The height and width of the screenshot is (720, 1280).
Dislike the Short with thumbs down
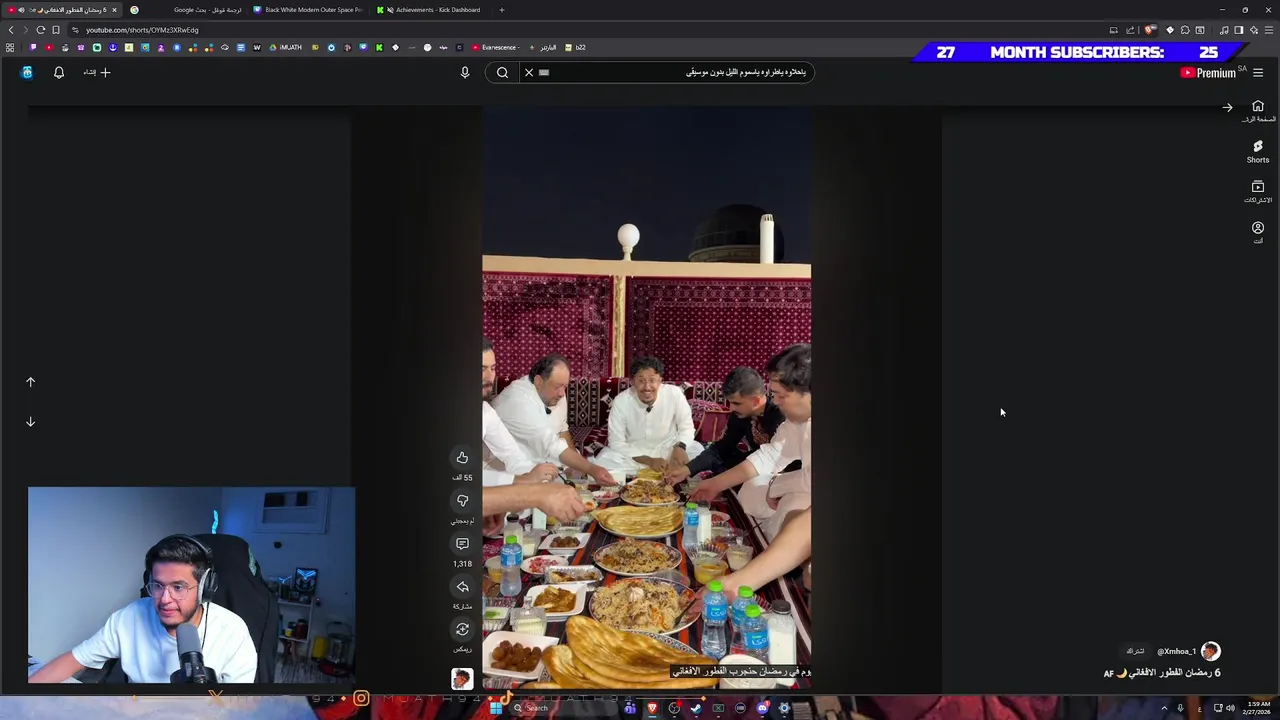click(x=462, y=501)
